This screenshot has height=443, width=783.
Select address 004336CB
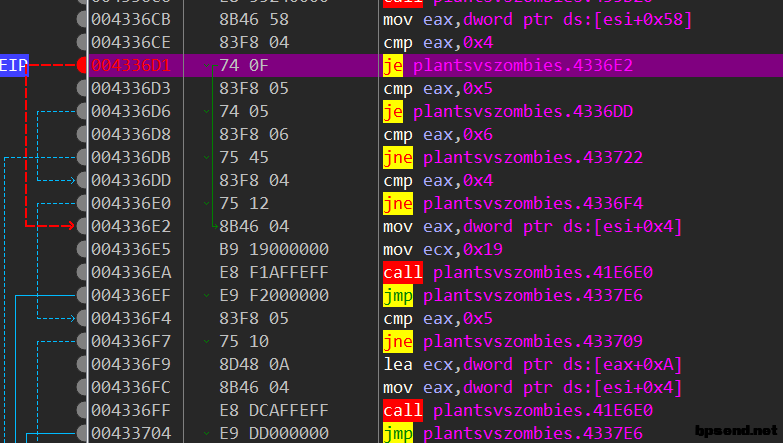(131, 19)
